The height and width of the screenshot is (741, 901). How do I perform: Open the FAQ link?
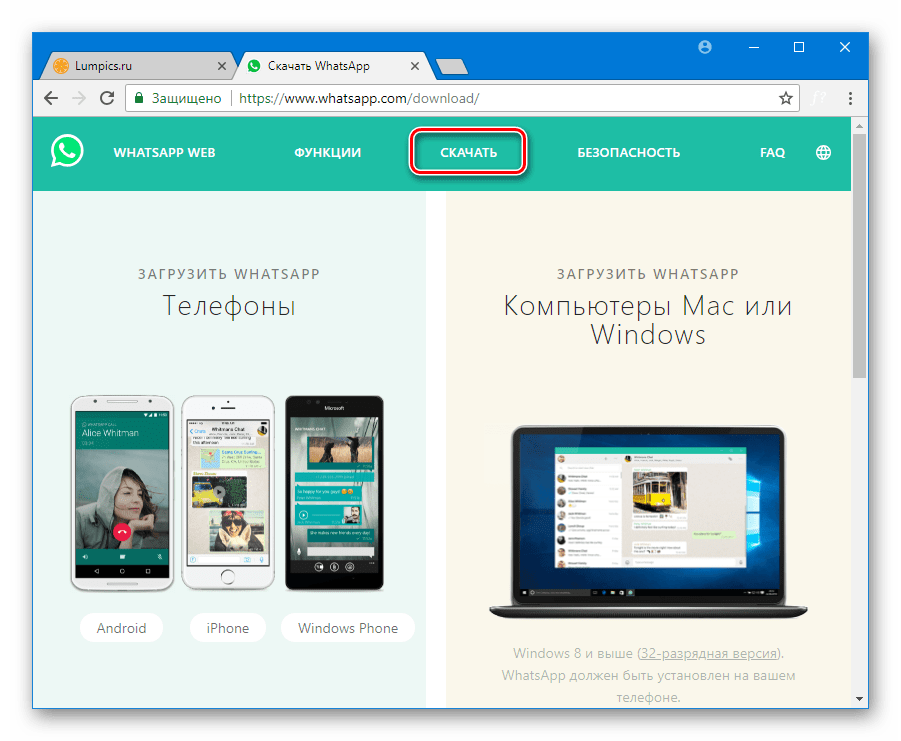pyautogui.click(x=772, y=153)
